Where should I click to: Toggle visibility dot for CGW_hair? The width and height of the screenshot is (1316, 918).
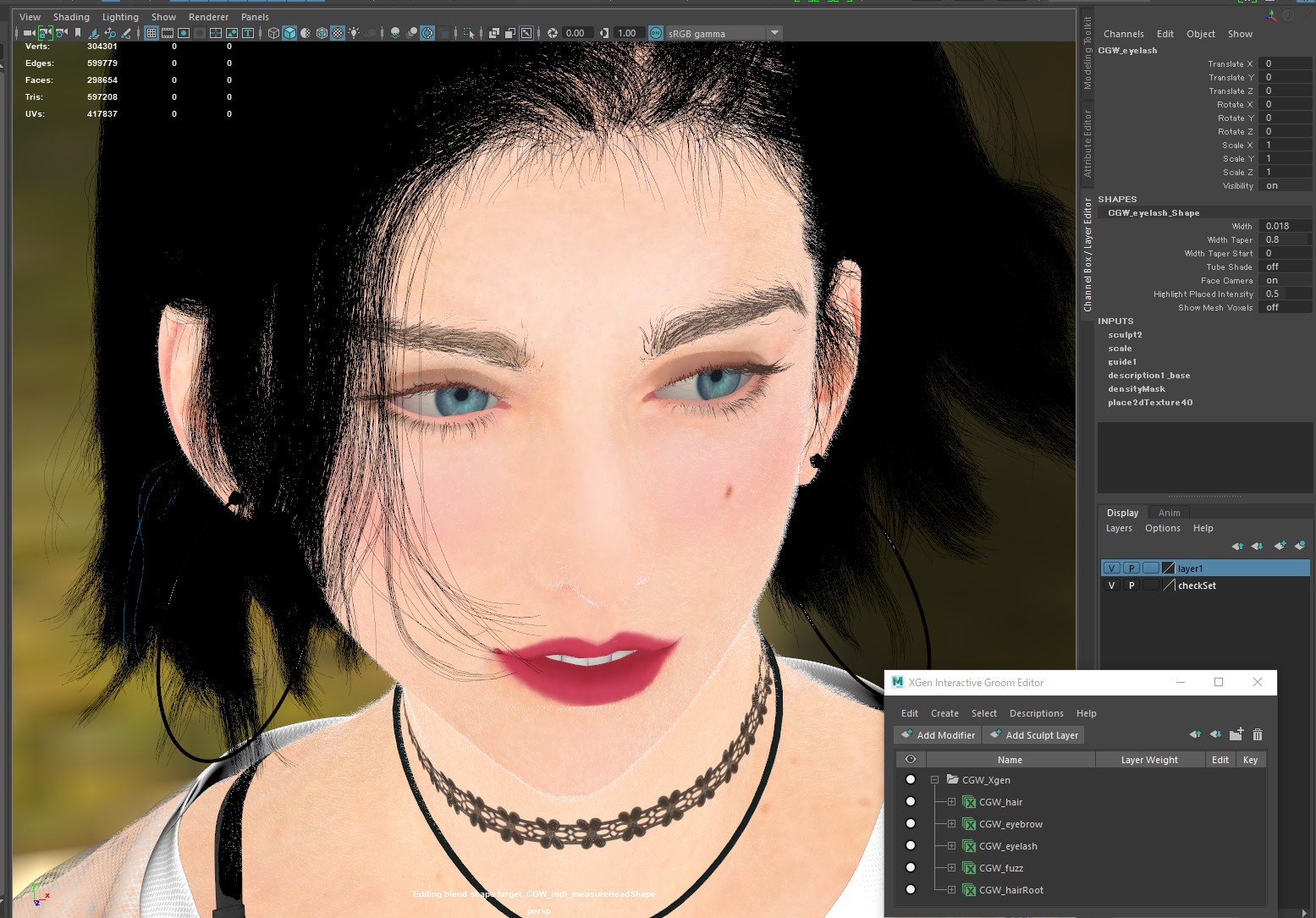pos(911,801)
